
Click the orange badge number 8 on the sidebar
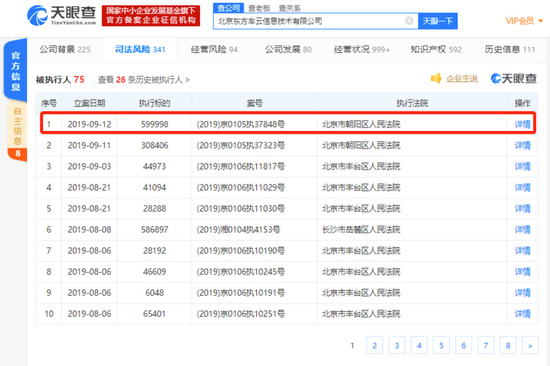tap(18, 153)
